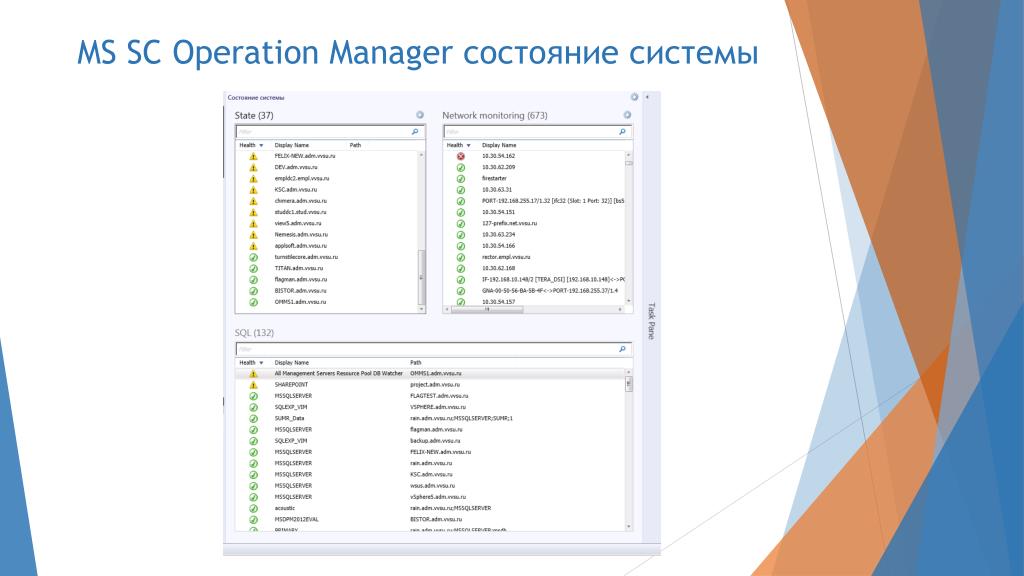
Task: Click the critical red icon for 10.30.54.162
Action: 460,157
